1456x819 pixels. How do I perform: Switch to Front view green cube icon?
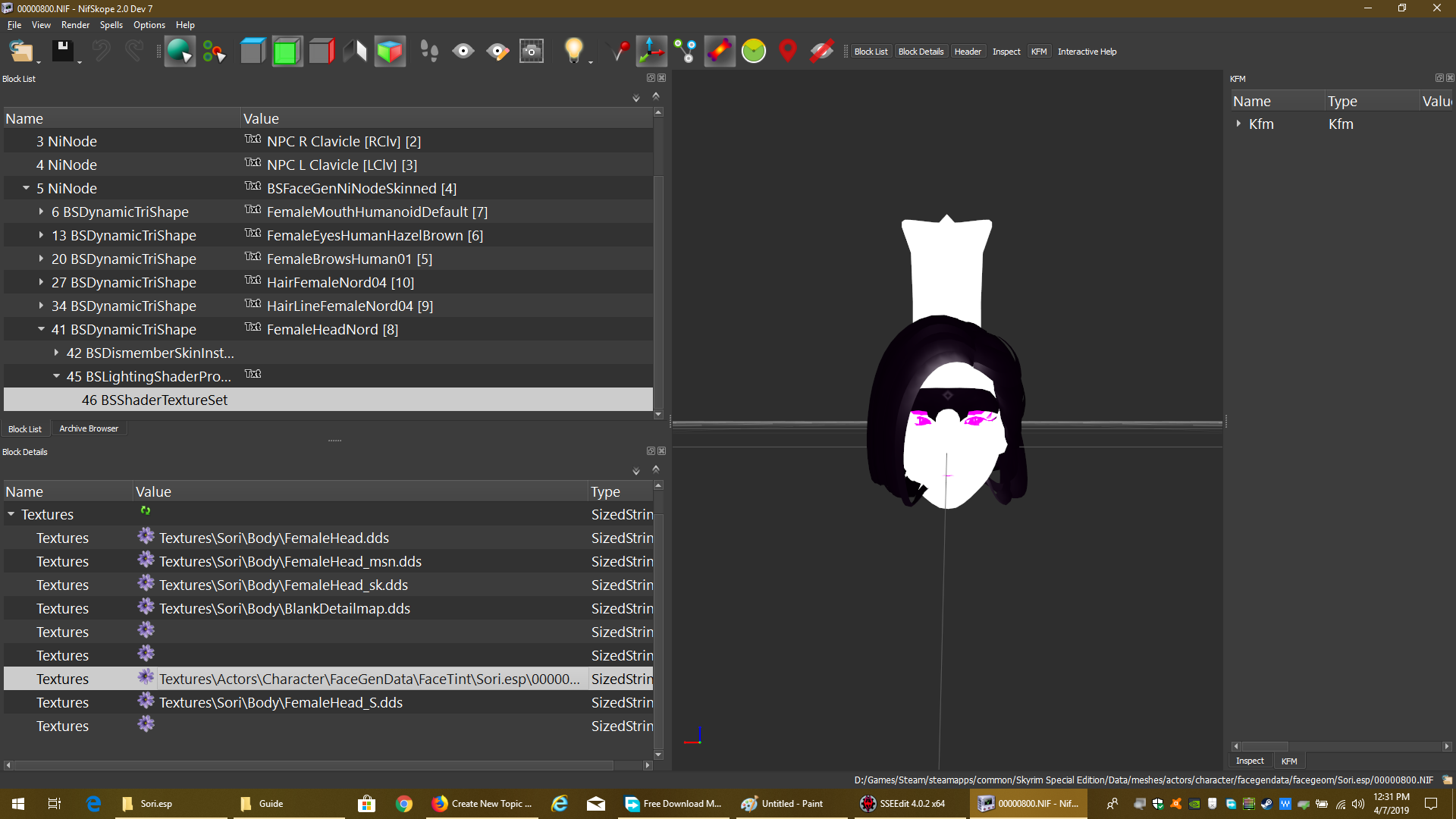[x=287, y=51]
